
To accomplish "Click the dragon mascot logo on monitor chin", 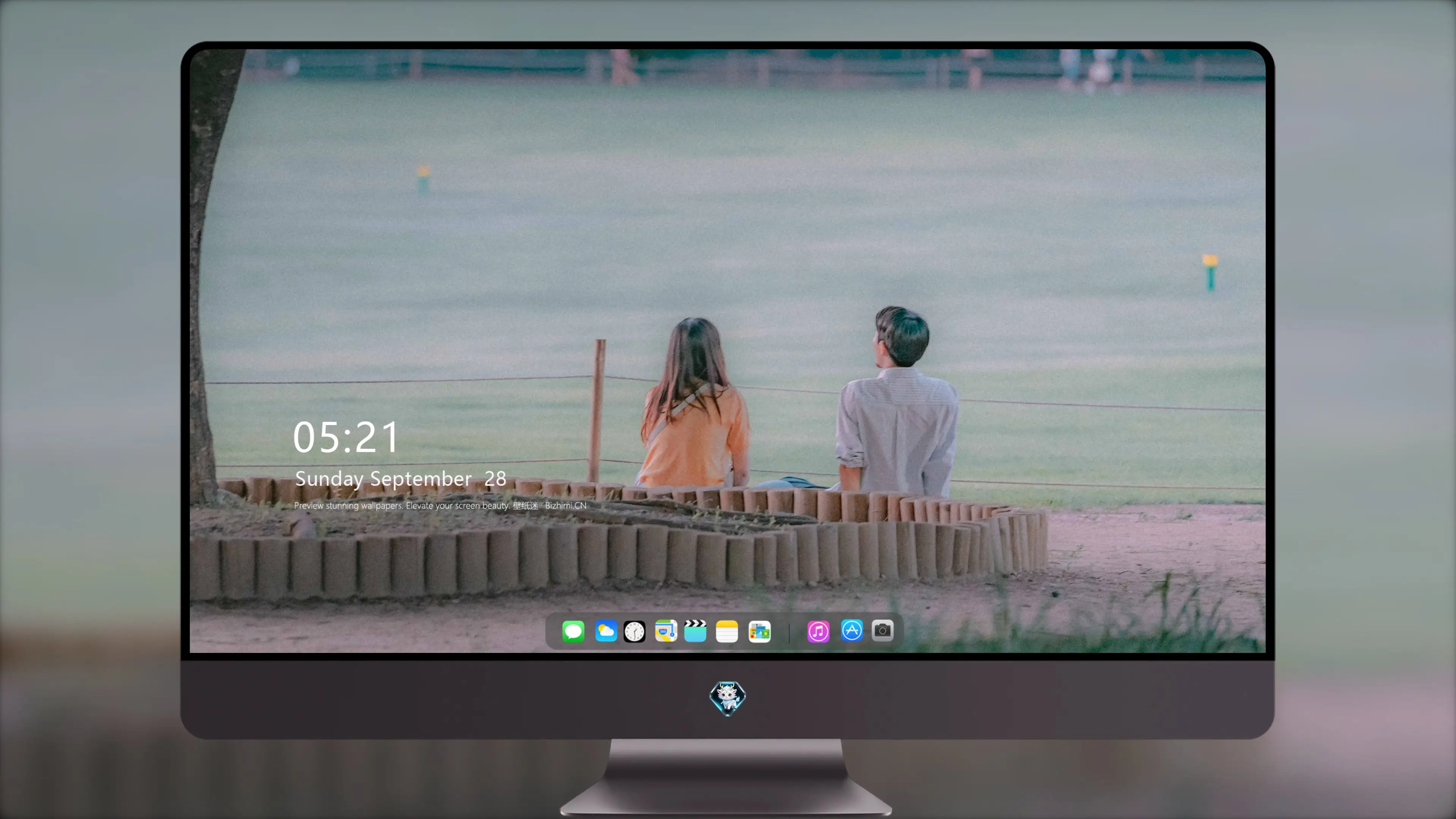I will tap(728, 698).
